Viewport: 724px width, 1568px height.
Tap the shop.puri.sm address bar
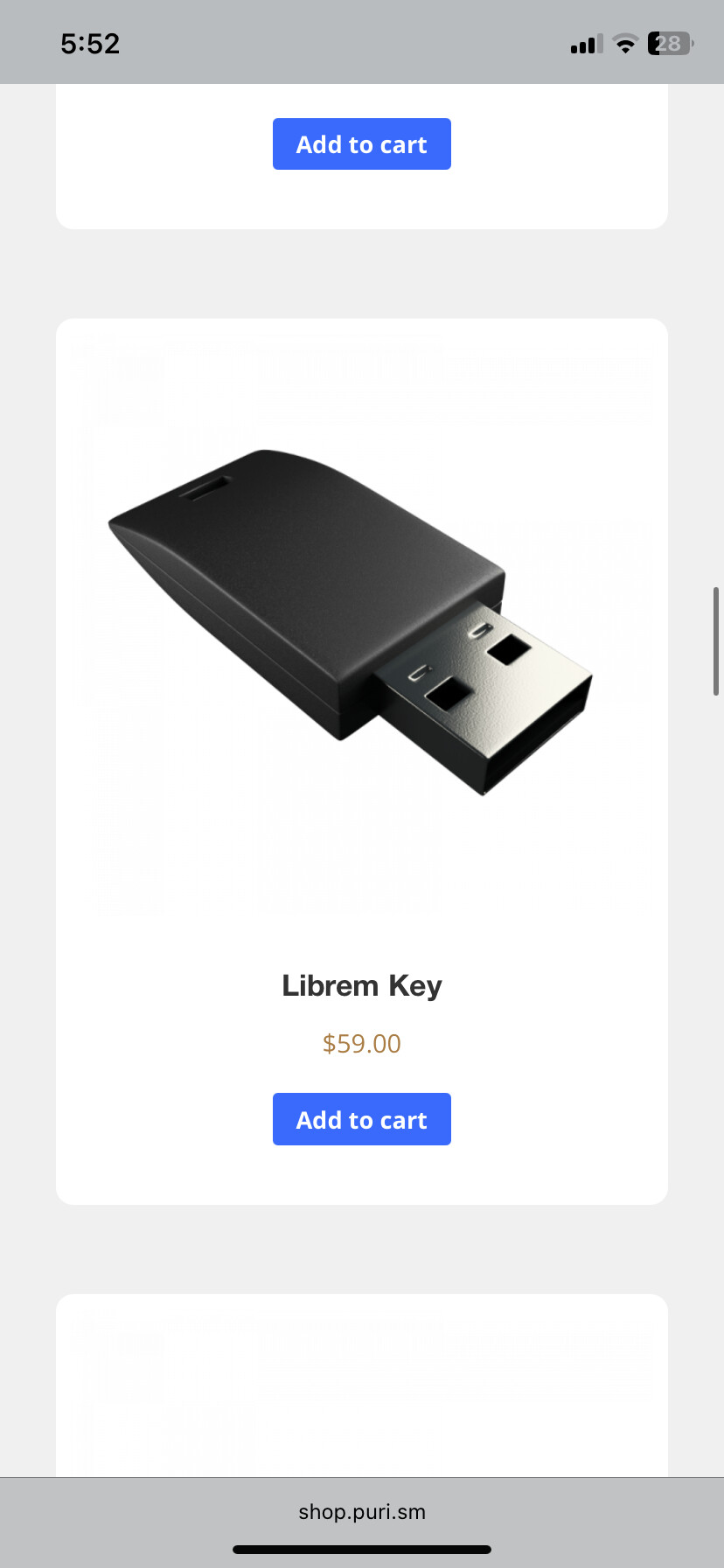(x=362, y=1512)
